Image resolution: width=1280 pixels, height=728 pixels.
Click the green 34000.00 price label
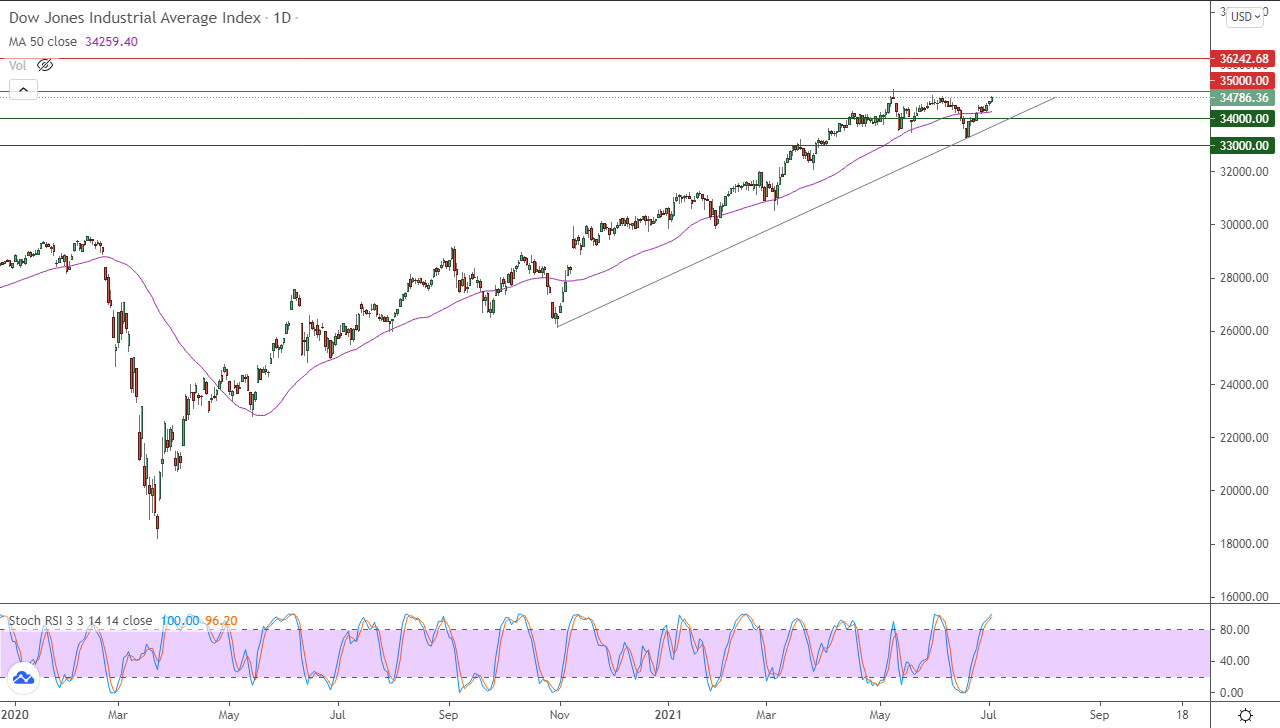1242,118
